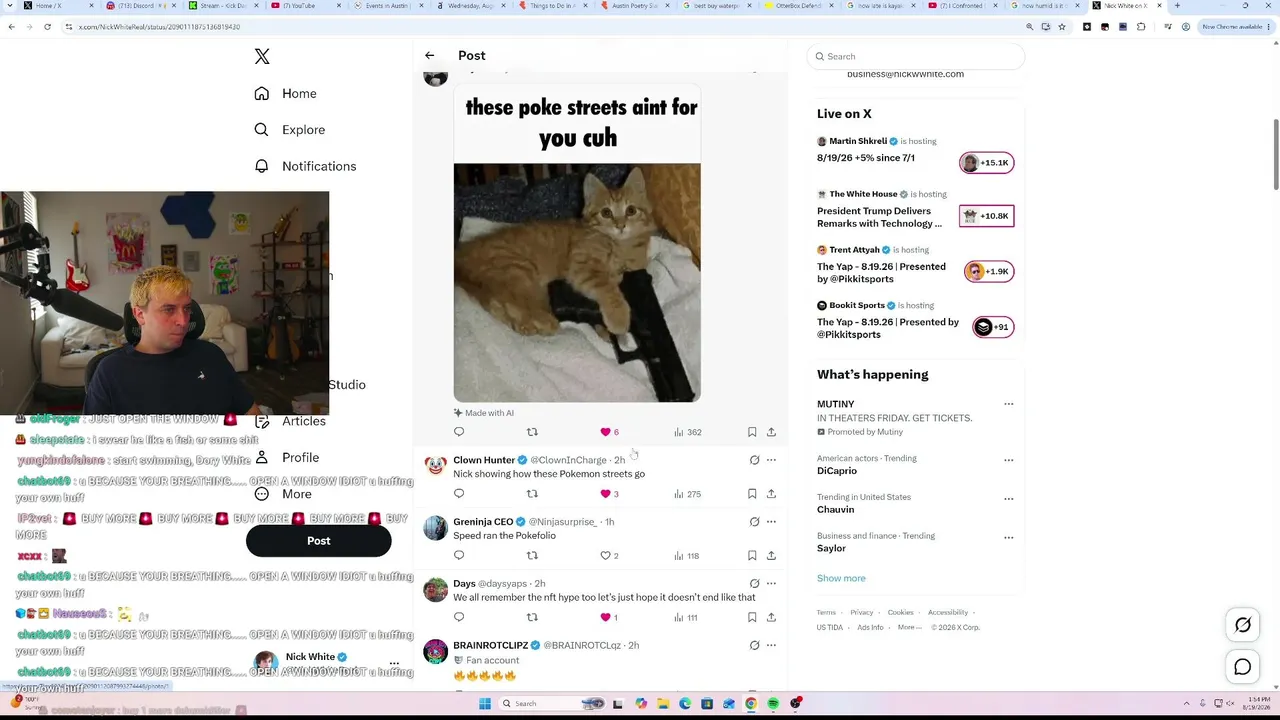Bookmark Greninja CEO's comment
Image resolution: width=1280 pixels, height=720 pixels.
pos(752,556)
